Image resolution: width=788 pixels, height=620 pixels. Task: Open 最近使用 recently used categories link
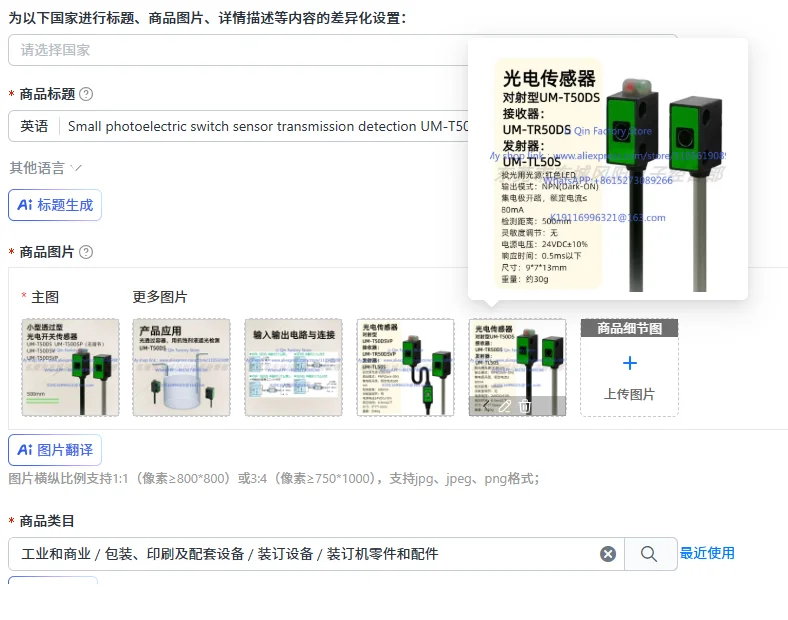coord(707,553)
